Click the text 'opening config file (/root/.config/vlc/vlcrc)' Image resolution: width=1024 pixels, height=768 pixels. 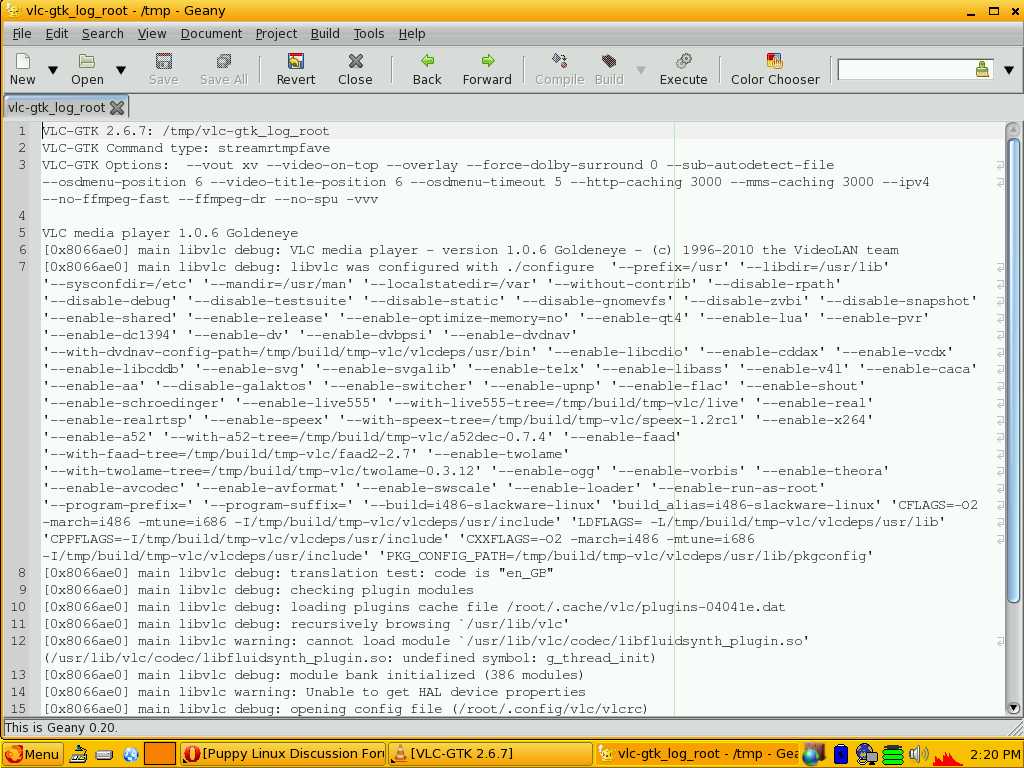(x=469, y=709)
